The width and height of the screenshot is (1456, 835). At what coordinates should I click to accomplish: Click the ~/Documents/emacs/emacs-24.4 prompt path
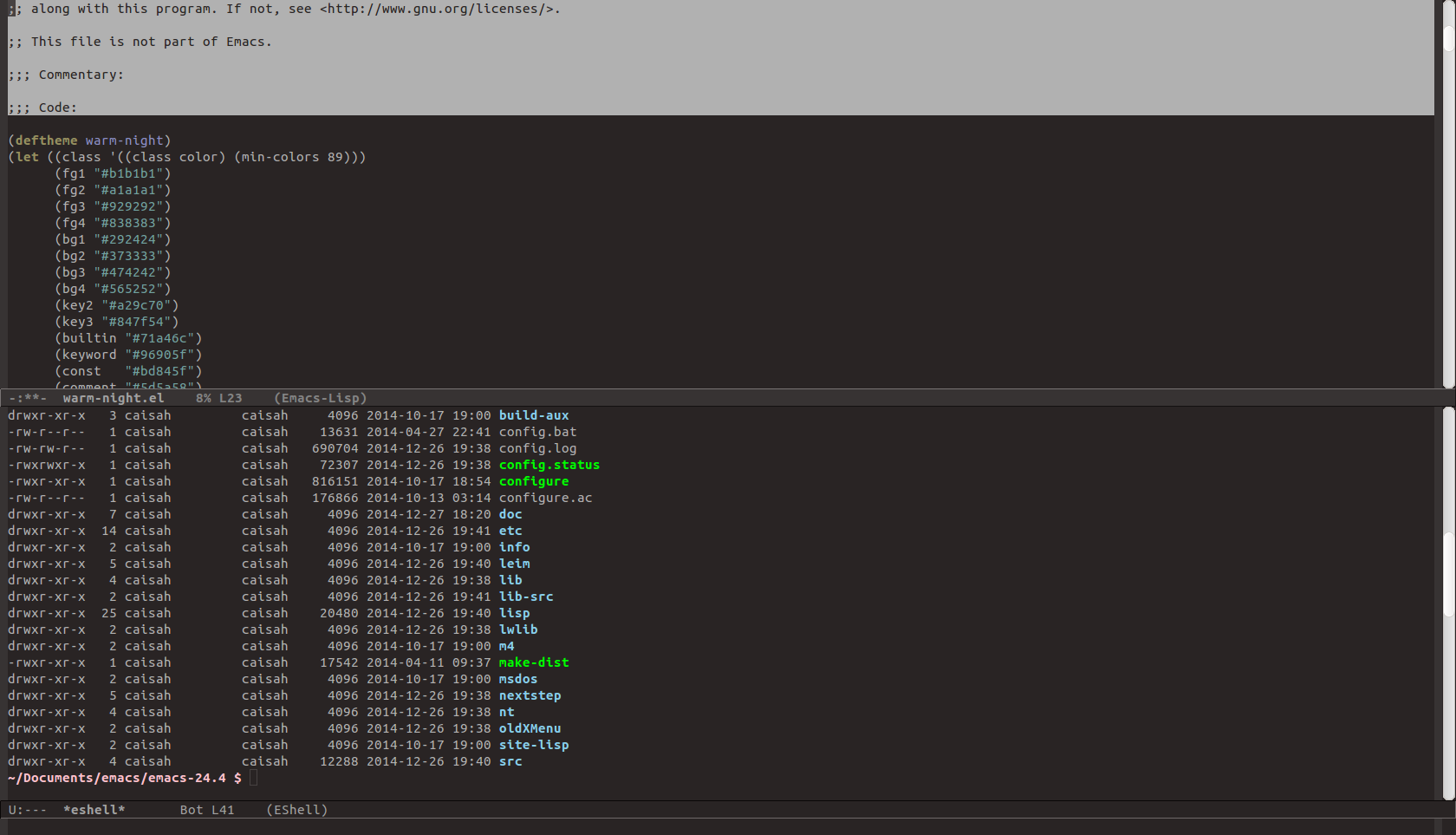click(x=117, y=778)
